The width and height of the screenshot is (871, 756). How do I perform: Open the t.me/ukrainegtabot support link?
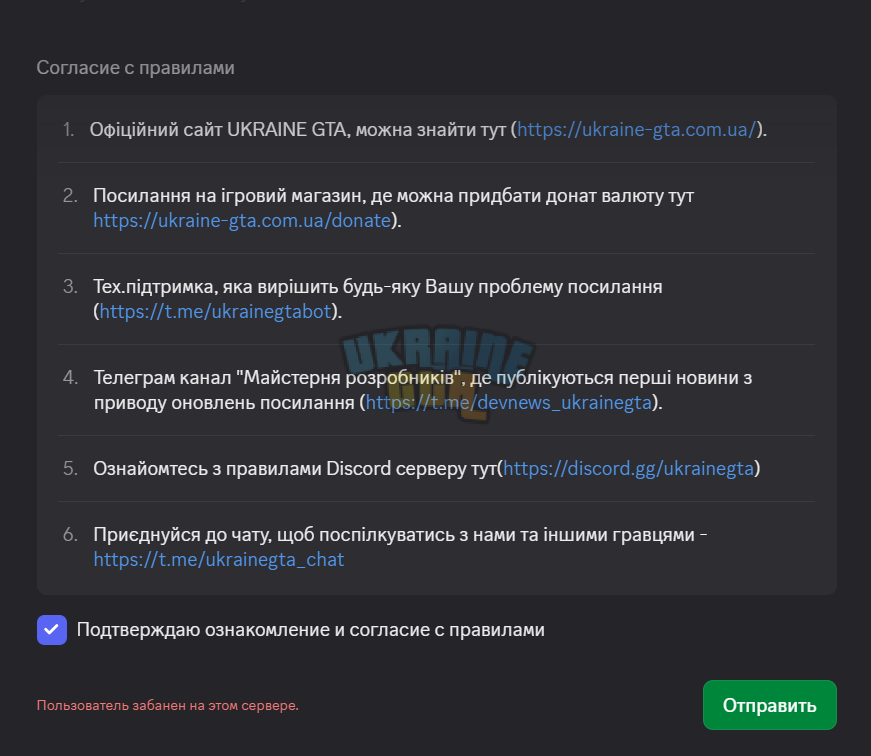point(216,312)
